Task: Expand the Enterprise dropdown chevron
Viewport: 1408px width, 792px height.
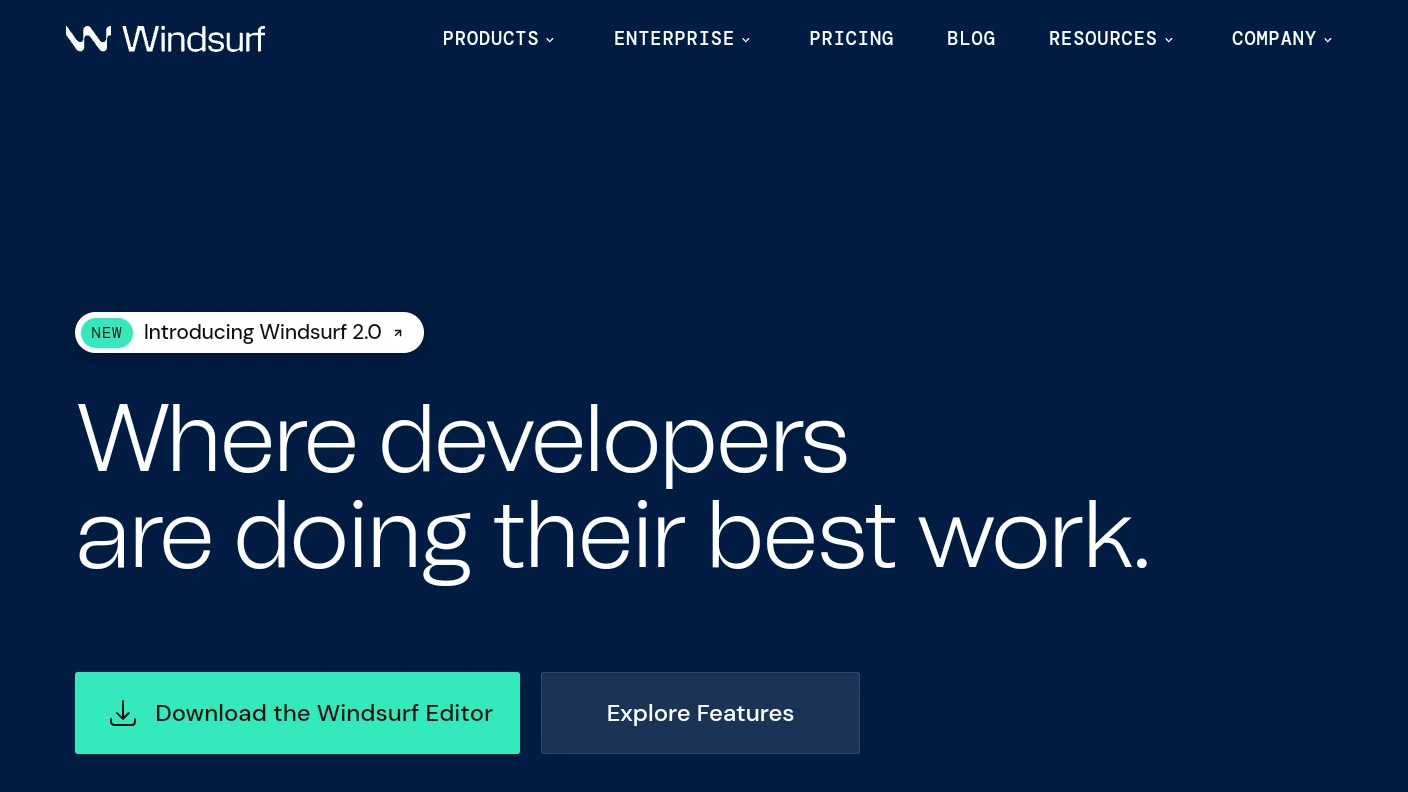Action: click(746, 40)
